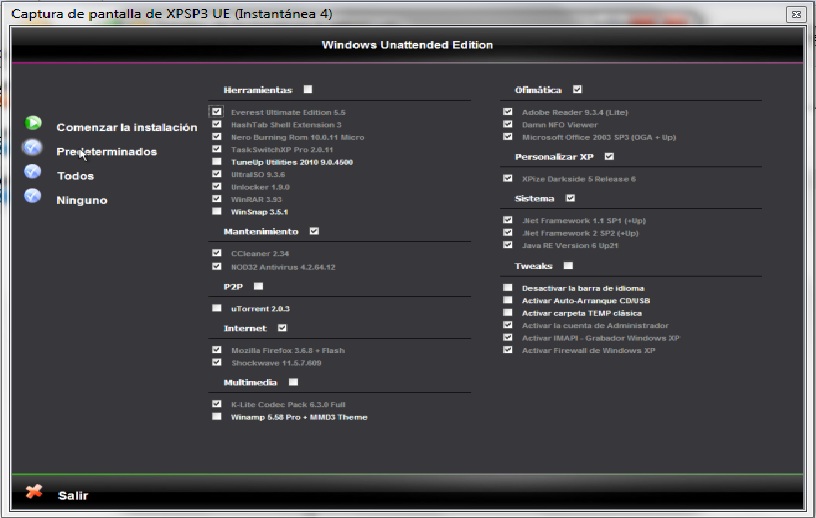The image size is (816, 518).
Task: Uncheck the Ofimática category checkbox
Action: click(x=577, y=89)
